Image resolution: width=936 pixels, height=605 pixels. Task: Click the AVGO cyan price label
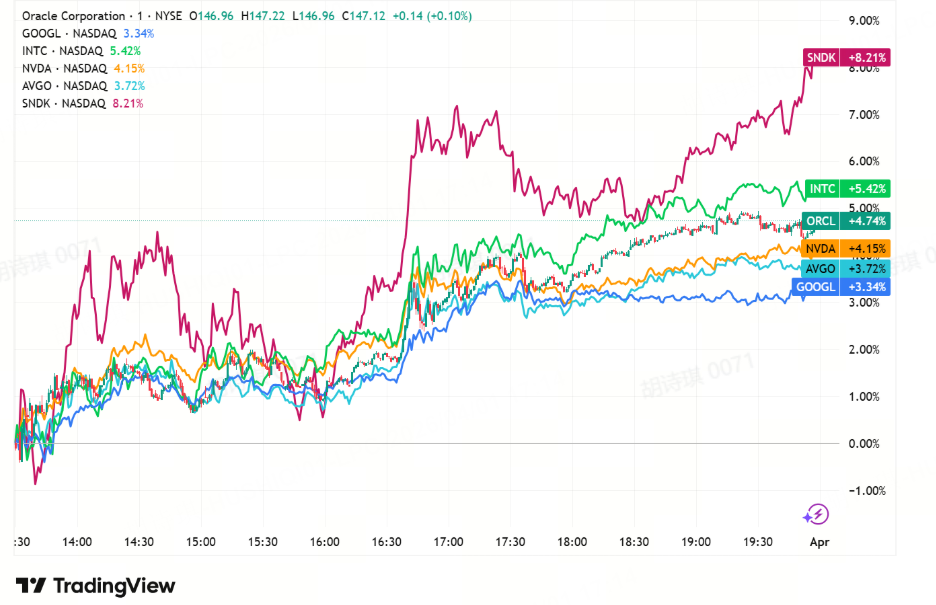coord(846,268)
